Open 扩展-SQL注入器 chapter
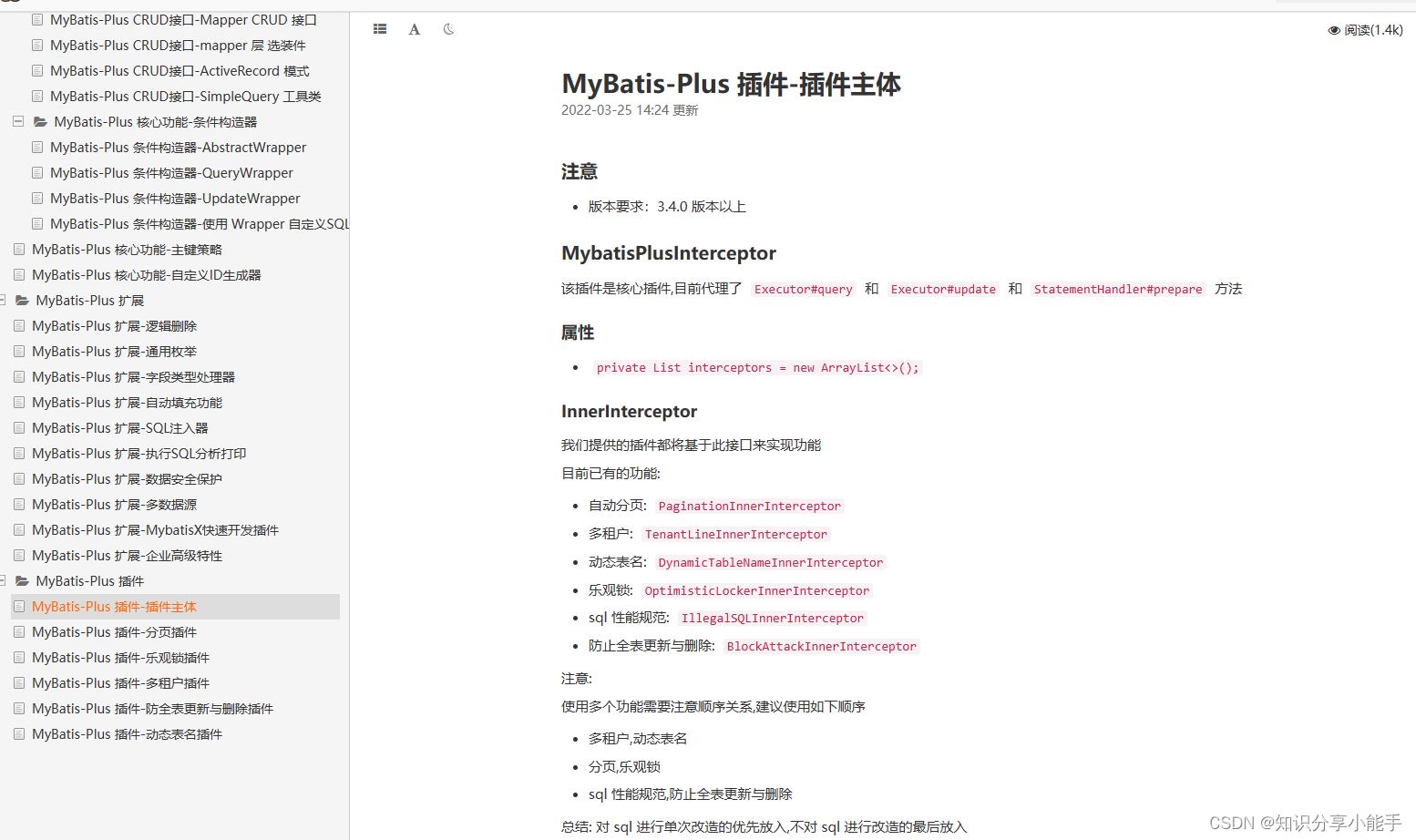Screen dimensions: 1416x840 tap(120, 427)
